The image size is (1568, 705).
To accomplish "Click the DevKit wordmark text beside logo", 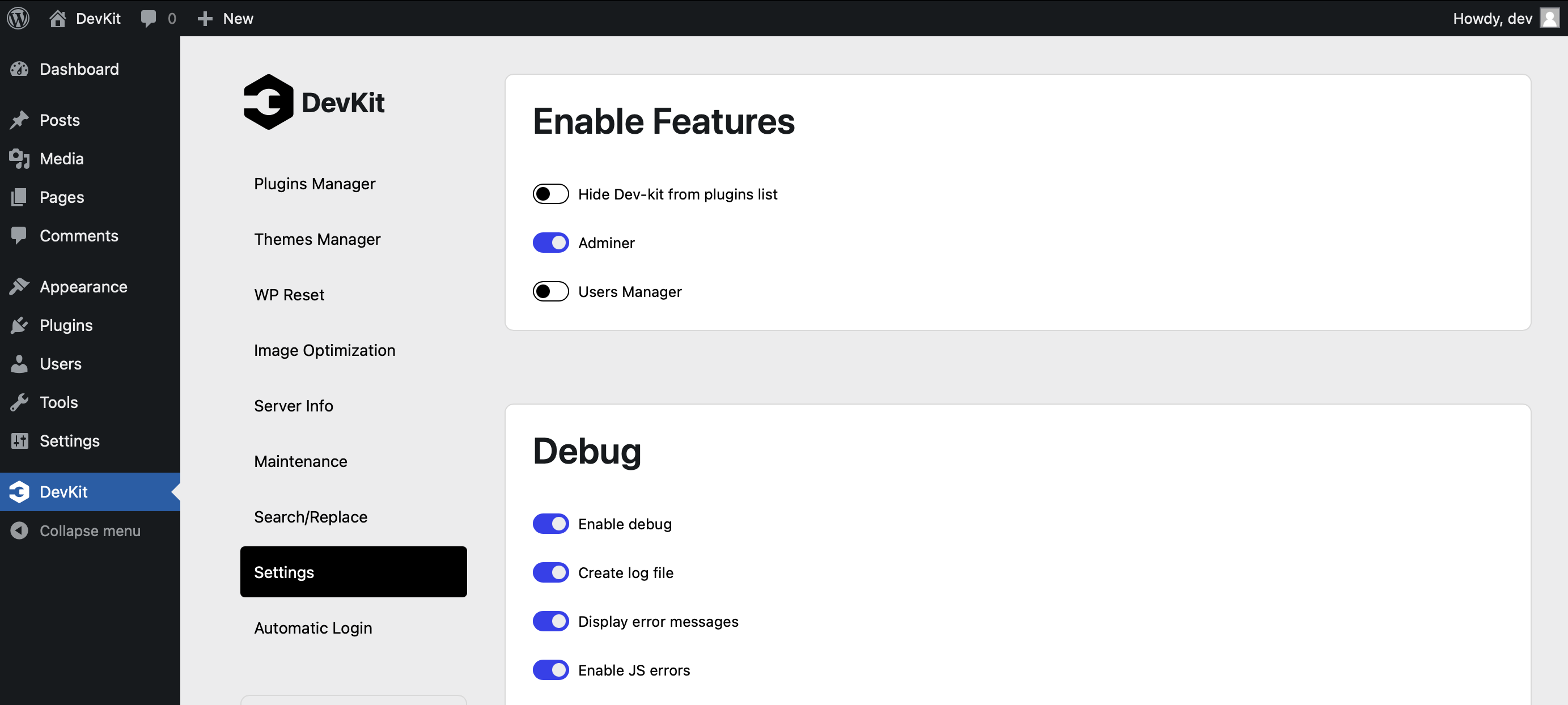I will [343, 102].
